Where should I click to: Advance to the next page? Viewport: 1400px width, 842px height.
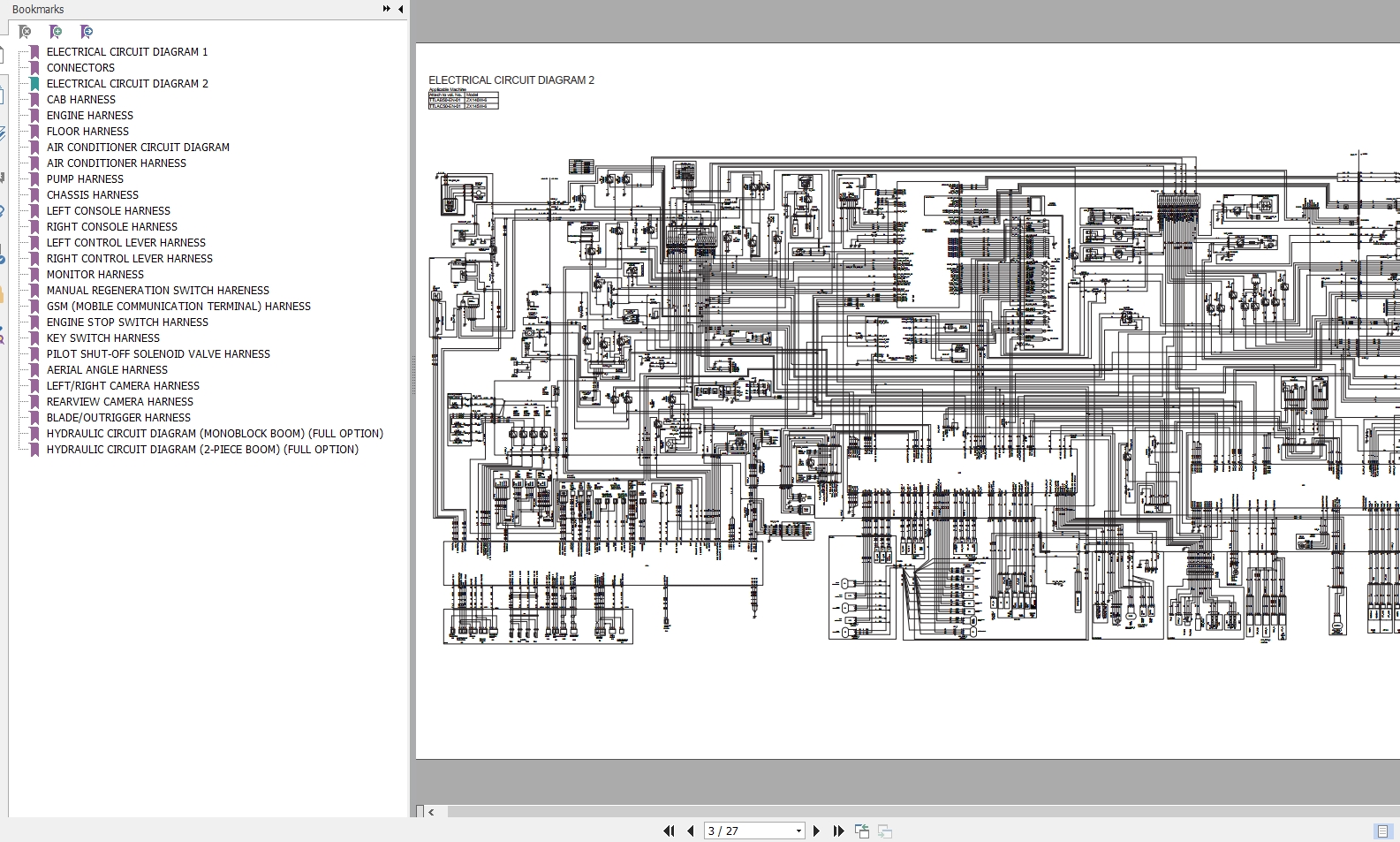tap(816, 831)
